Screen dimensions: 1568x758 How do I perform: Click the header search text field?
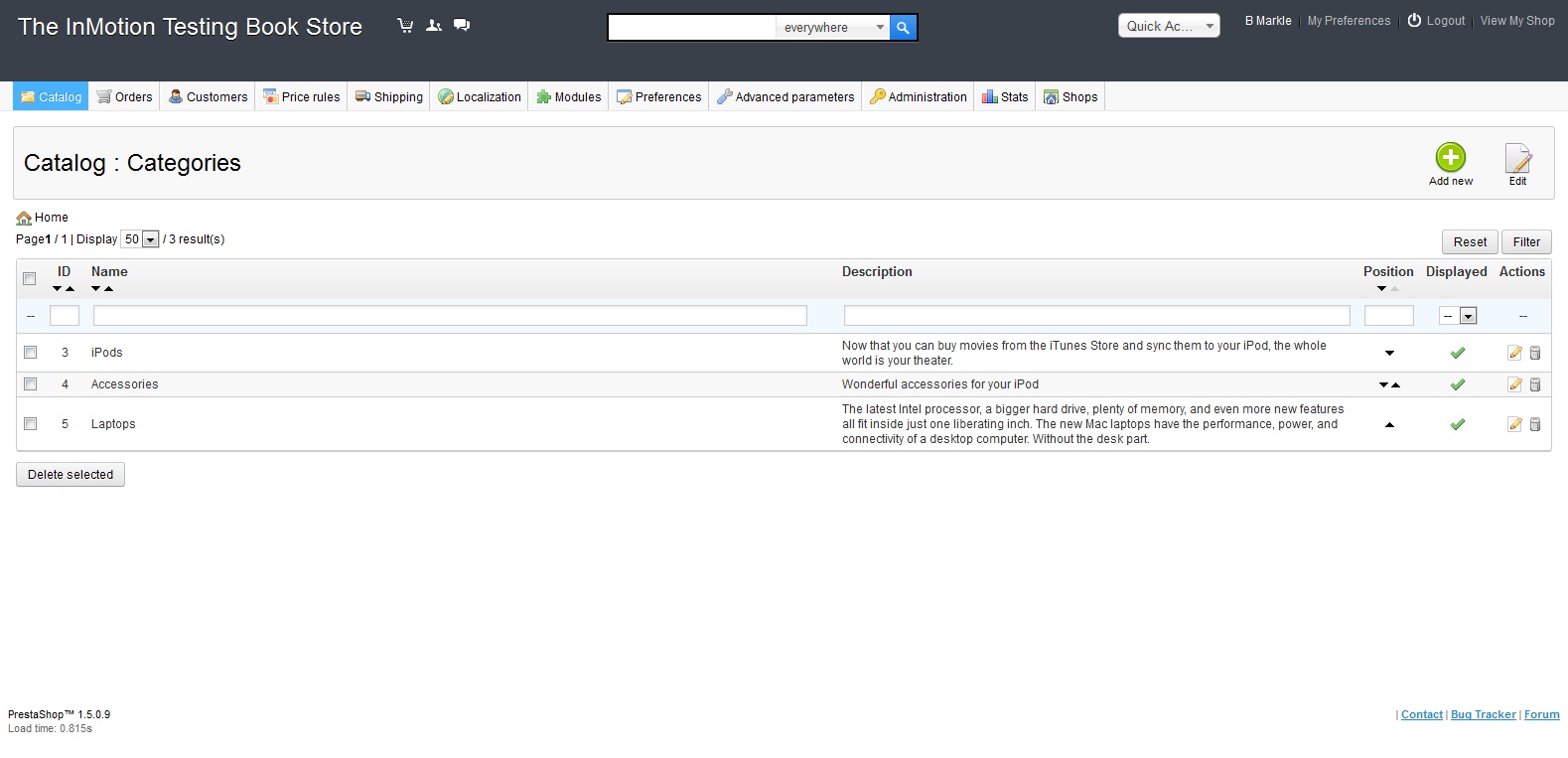(x=692, y=28)
